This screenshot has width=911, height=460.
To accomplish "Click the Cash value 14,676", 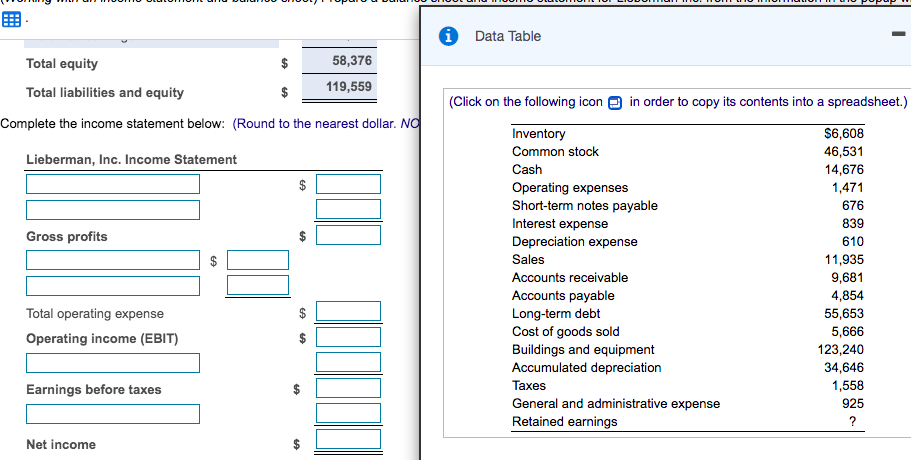I will click(844, 170).
